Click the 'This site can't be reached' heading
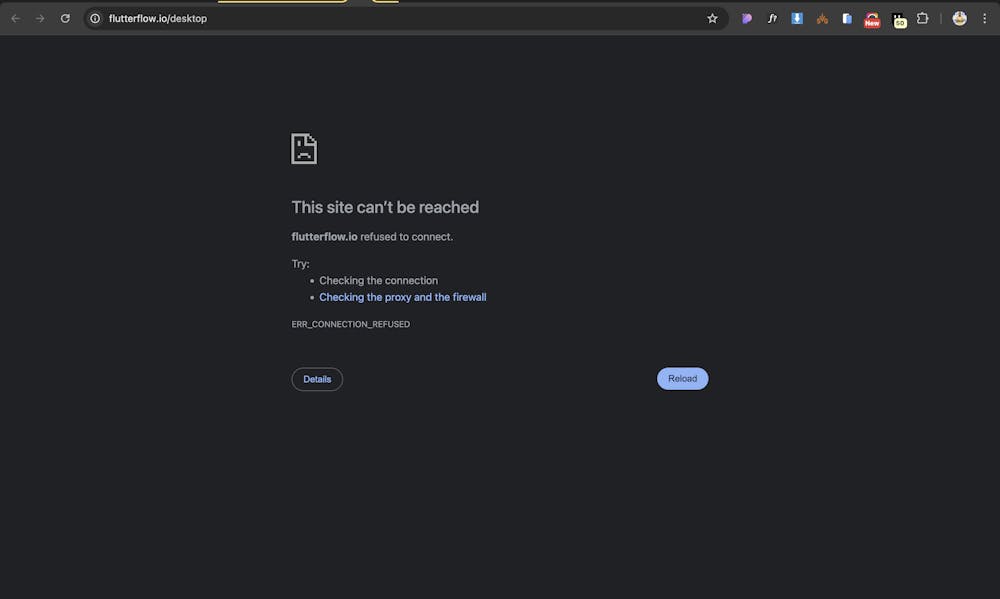The image size is (1000, 599). click(x=385, y=207)
